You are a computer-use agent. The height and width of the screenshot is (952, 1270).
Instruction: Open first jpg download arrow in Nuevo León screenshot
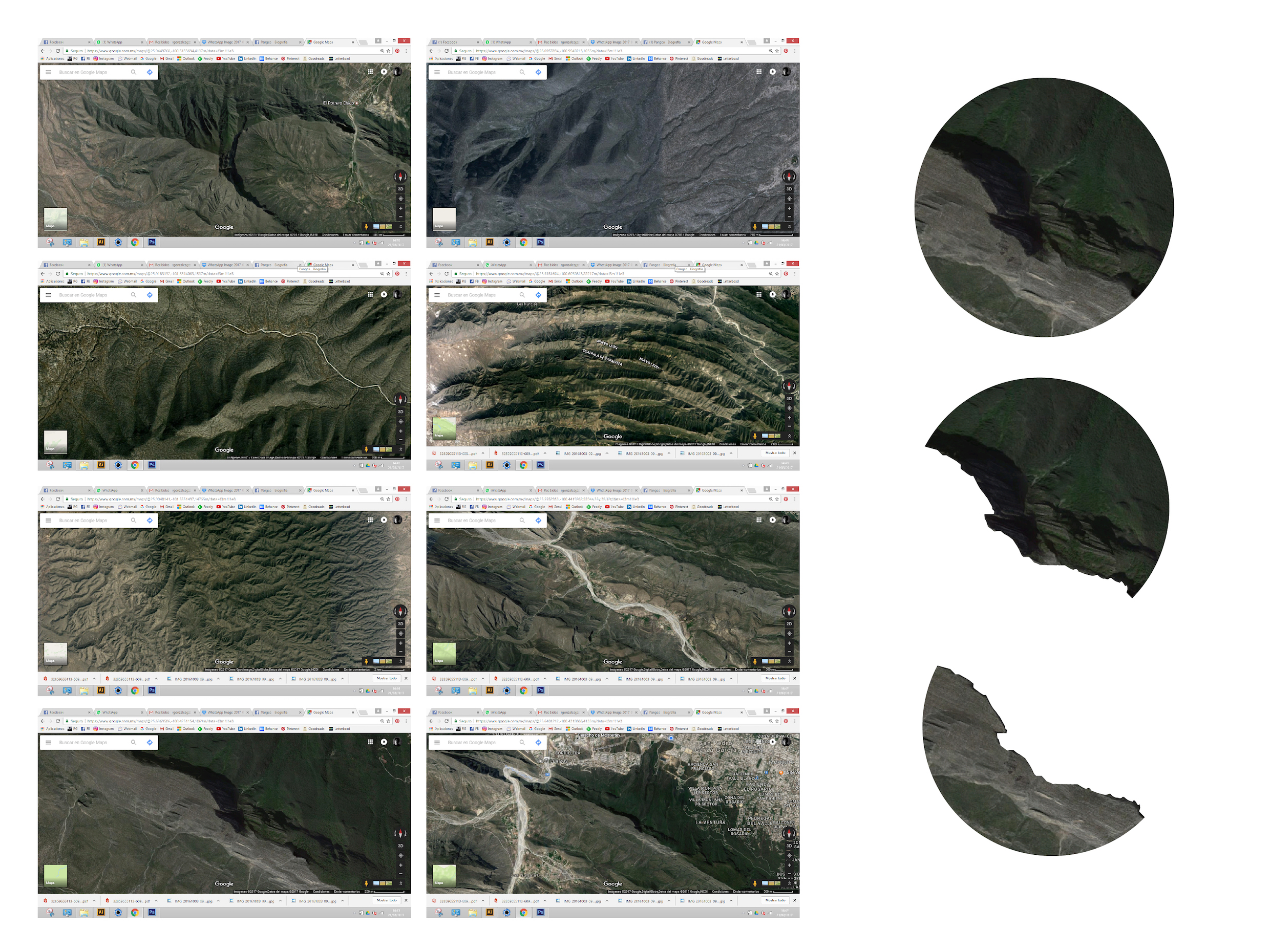607,453
